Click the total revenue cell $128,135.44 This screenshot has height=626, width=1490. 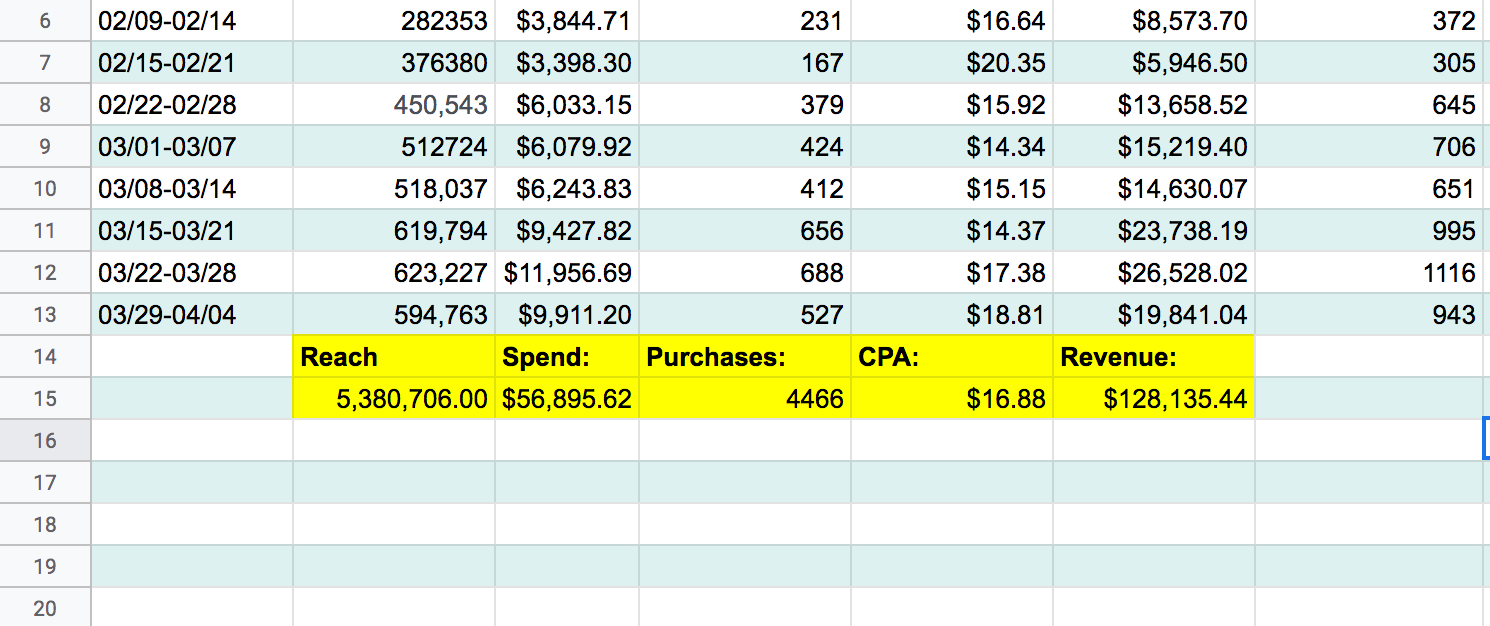1153,400
